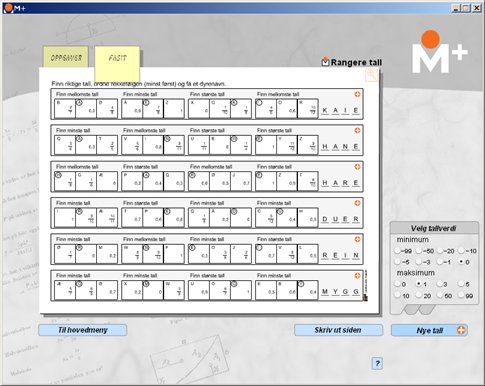This screenshot has width=485, height=386.
Task: Click the M+ logo at top right
Action: [440, 52]
